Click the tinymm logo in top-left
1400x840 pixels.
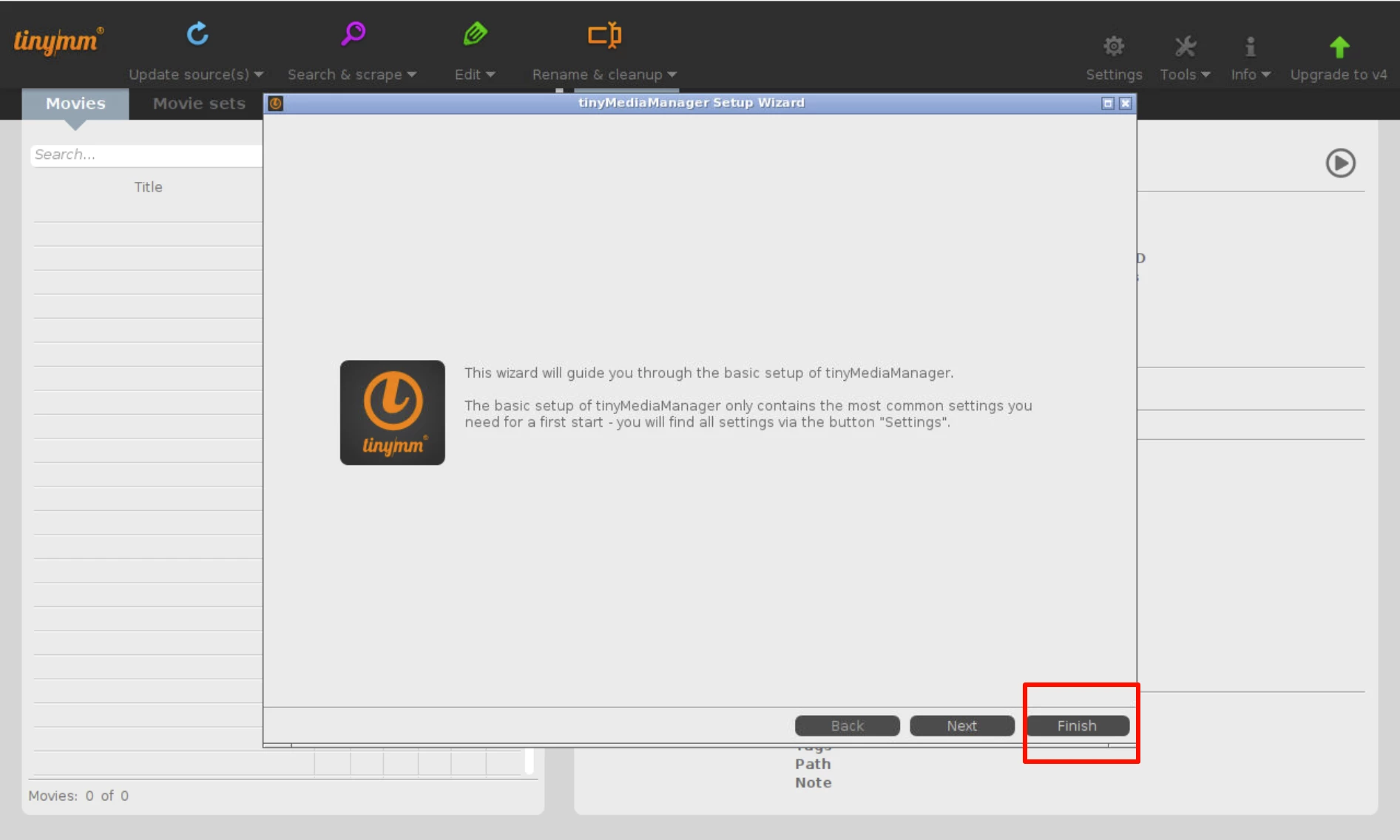(58, 41)
